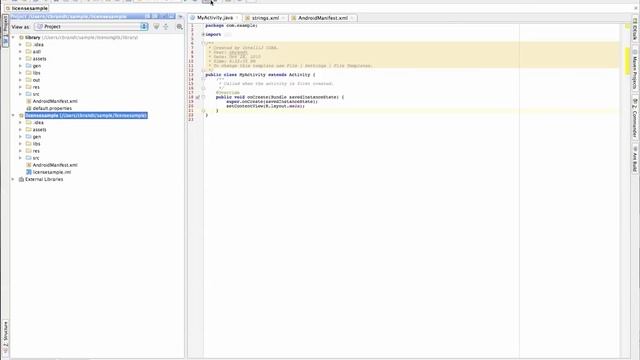Select the src folder under library

click(36, 94)
